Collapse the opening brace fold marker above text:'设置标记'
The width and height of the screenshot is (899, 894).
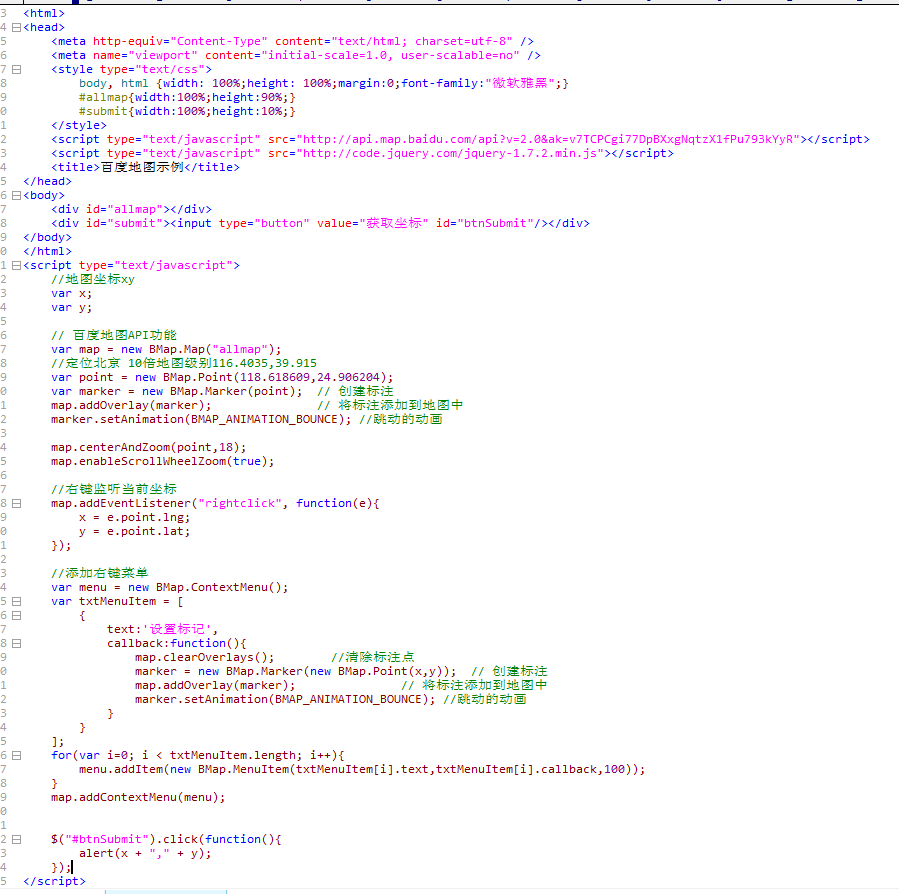pos(16,615)
